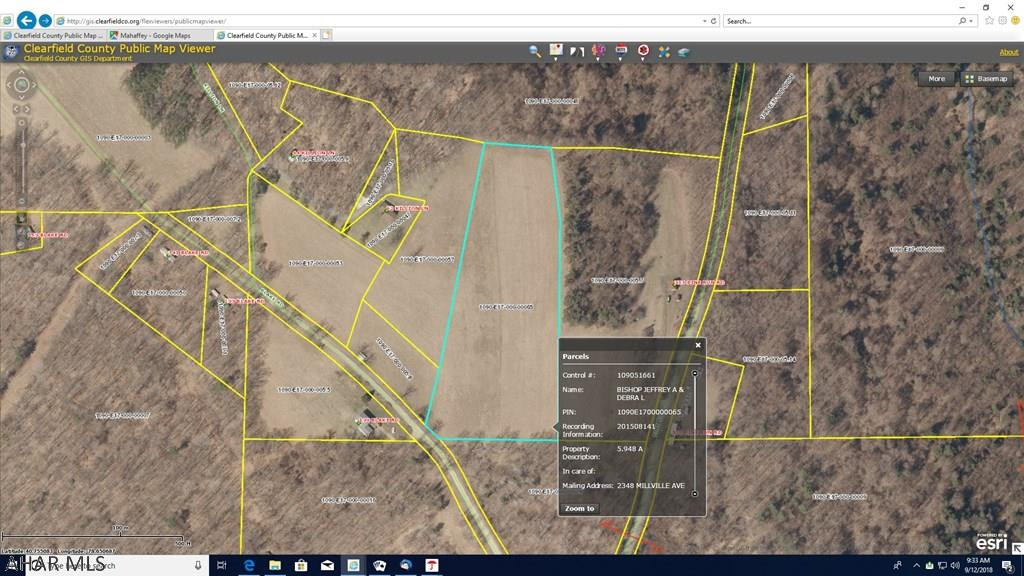Open the Basemap switcher
1024x576 pixels.
point(986,78)
